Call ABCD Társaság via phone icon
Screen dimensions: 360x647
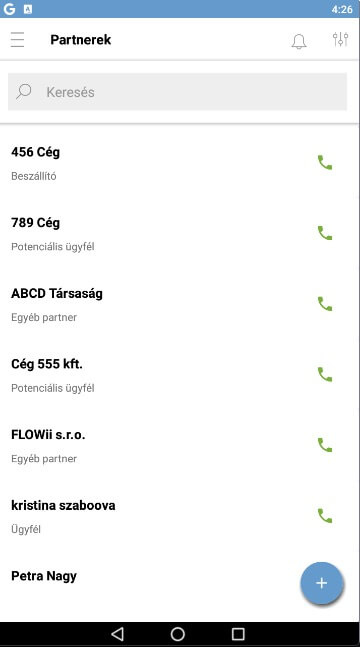click(x=325, y=304)
